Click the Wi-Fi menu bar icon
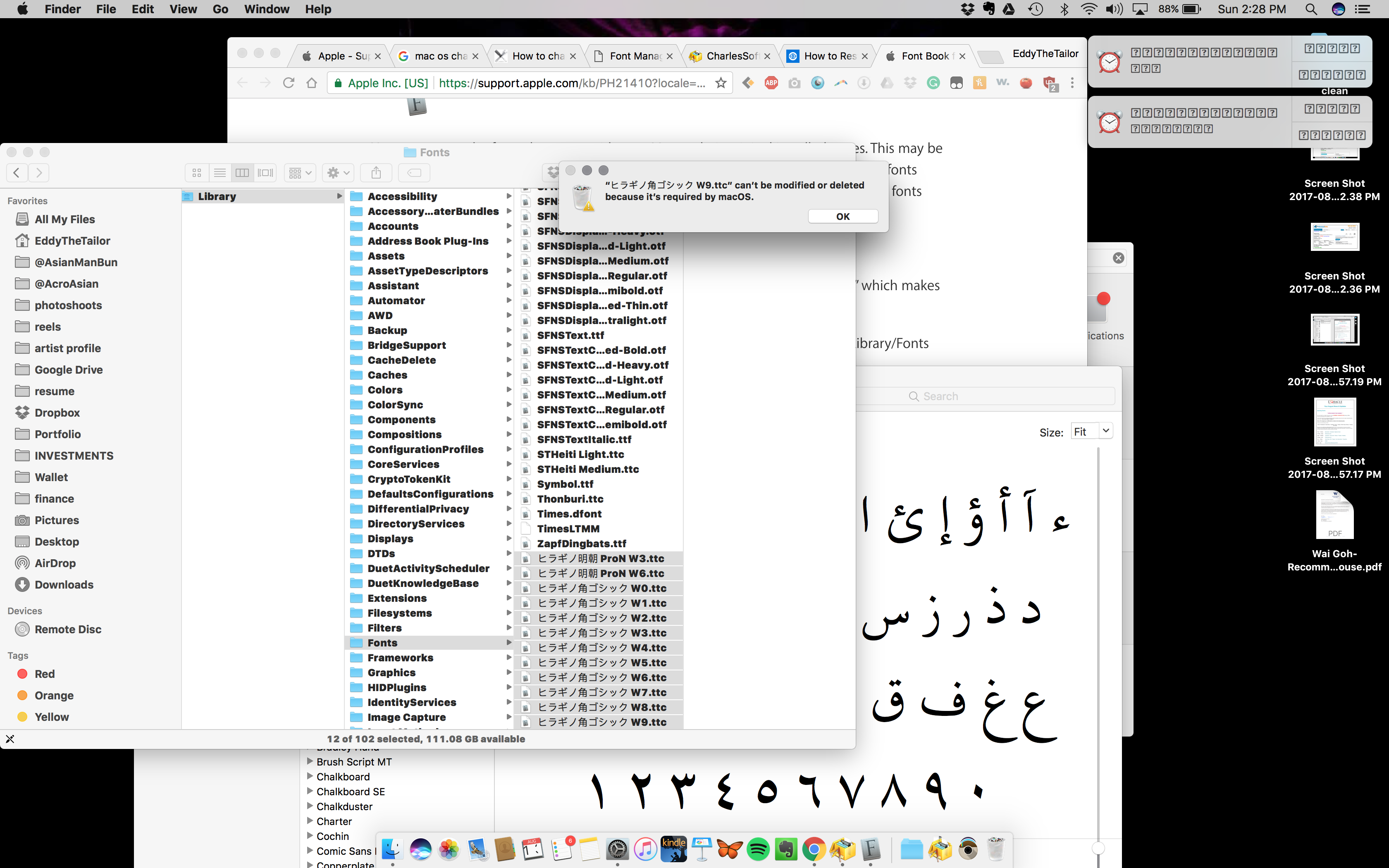The width and height of the screenshot is (1389, 868). point(1089,9)
